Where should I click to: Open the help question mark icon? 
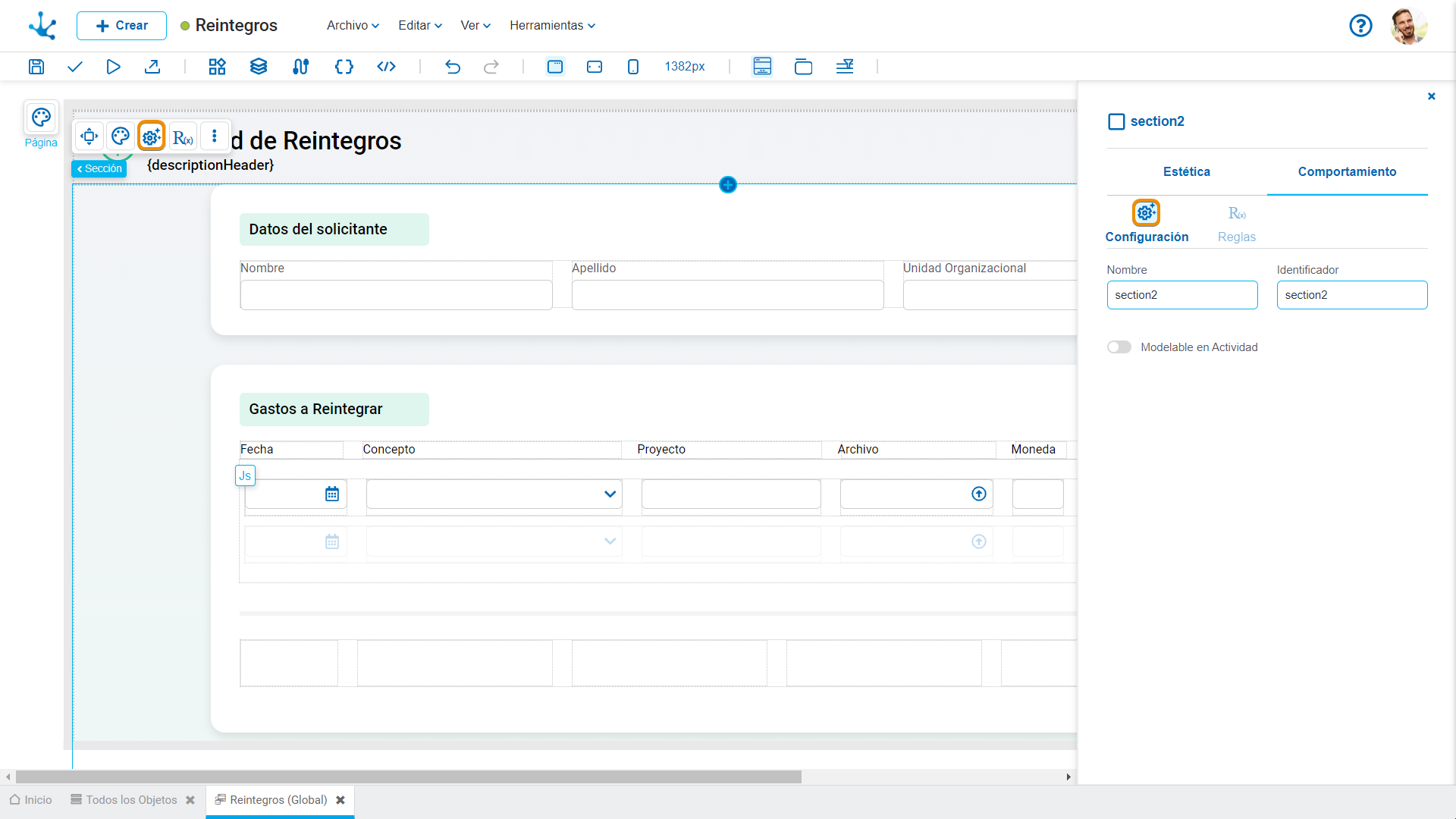1361,26
